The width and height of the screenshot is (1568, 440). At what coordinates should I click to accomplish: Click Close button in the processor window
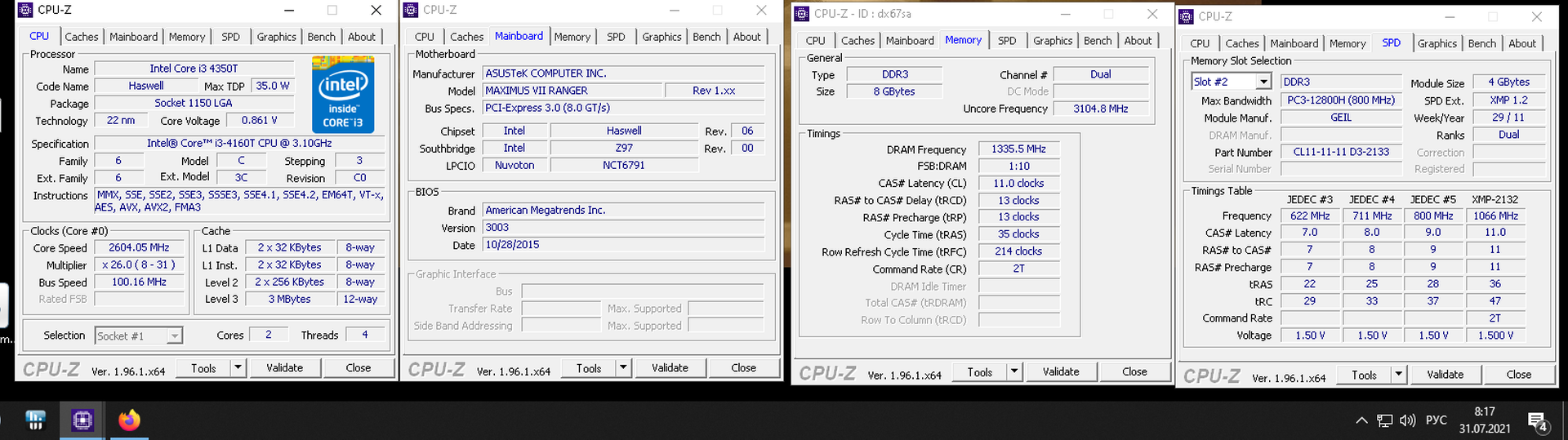359,368
